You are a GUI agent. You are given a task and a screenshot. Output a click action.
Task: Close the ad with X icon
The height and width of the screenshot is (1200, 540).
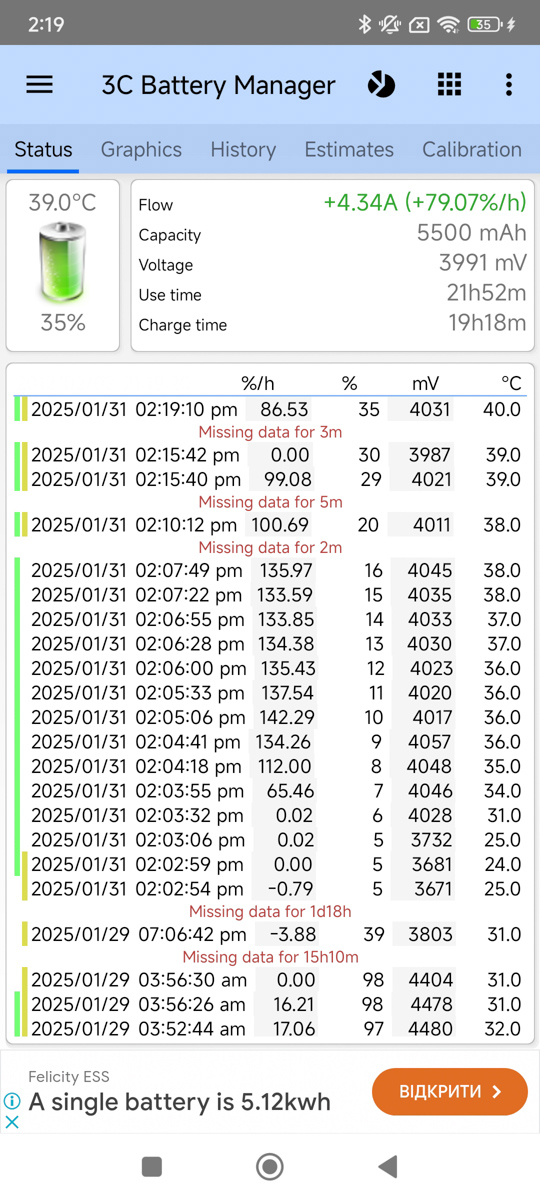click(12, 1122)
